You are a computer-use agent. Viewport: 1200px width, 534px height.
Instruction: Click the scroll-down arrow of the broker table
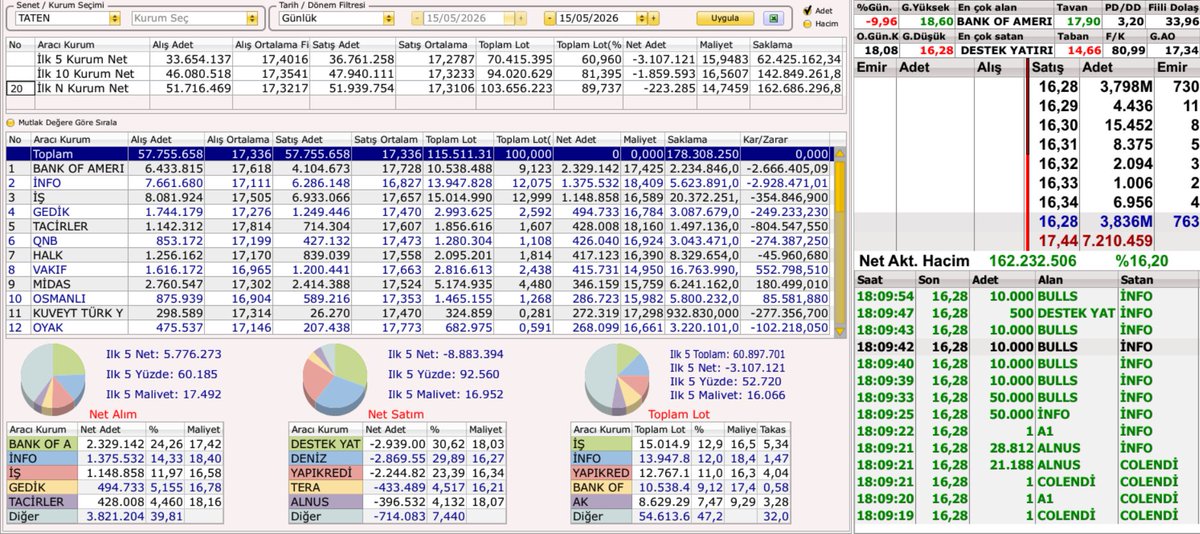840,332
